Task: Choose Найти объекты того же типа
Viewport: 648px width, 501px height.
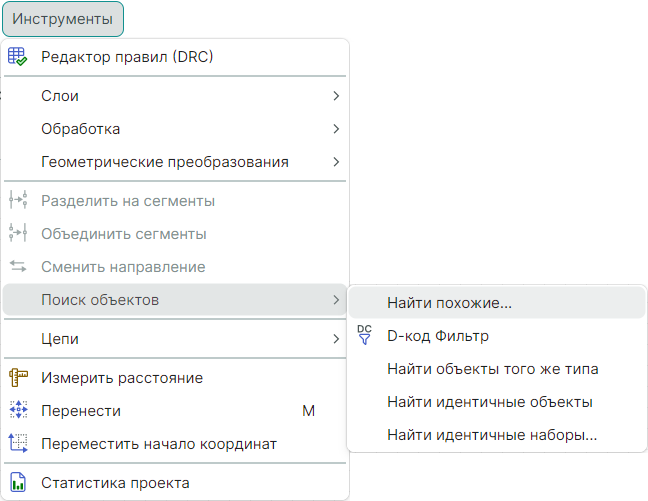Action: (492, 369)
